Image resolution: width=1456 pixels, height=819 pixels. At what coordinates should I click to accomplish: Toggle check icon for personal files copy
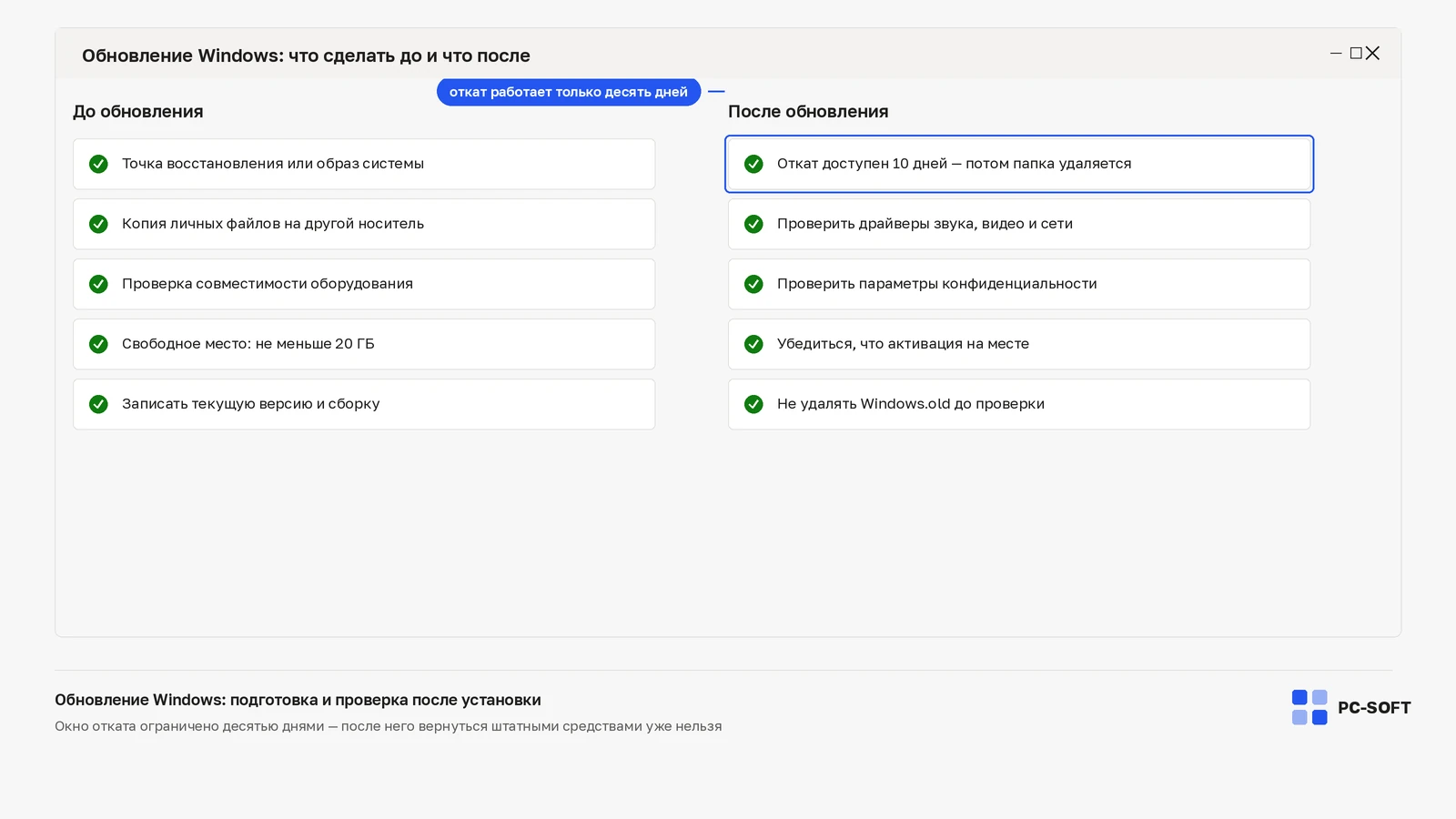coord(98,224)
